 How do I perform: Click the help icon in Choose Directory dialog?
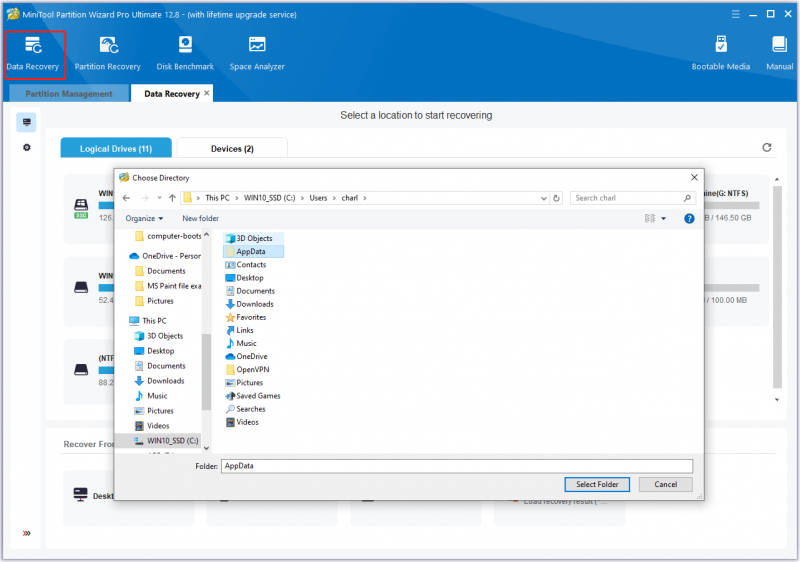(x=689, y=218)
